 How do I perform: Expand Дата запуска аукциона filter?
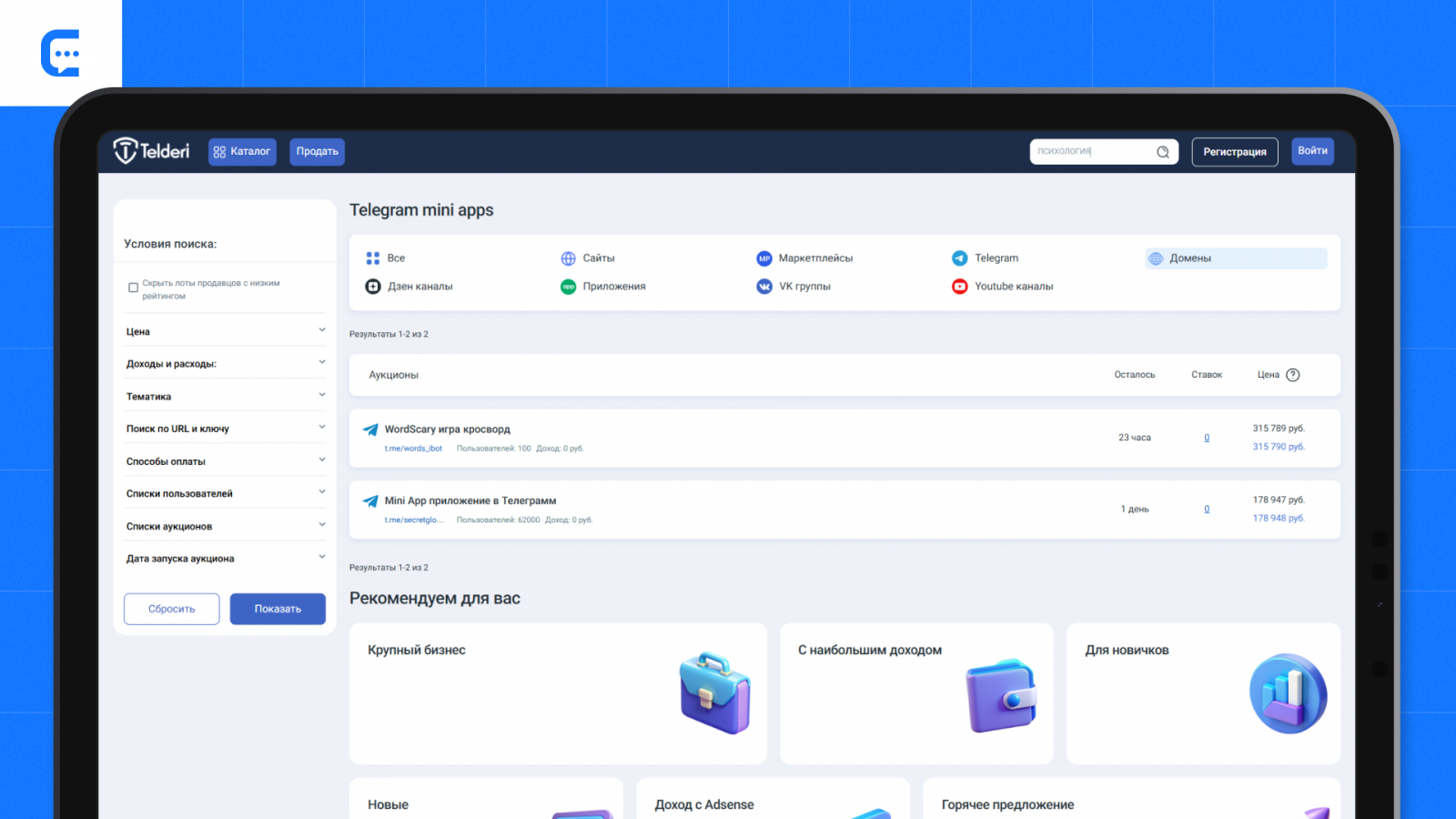pos(225,558)
